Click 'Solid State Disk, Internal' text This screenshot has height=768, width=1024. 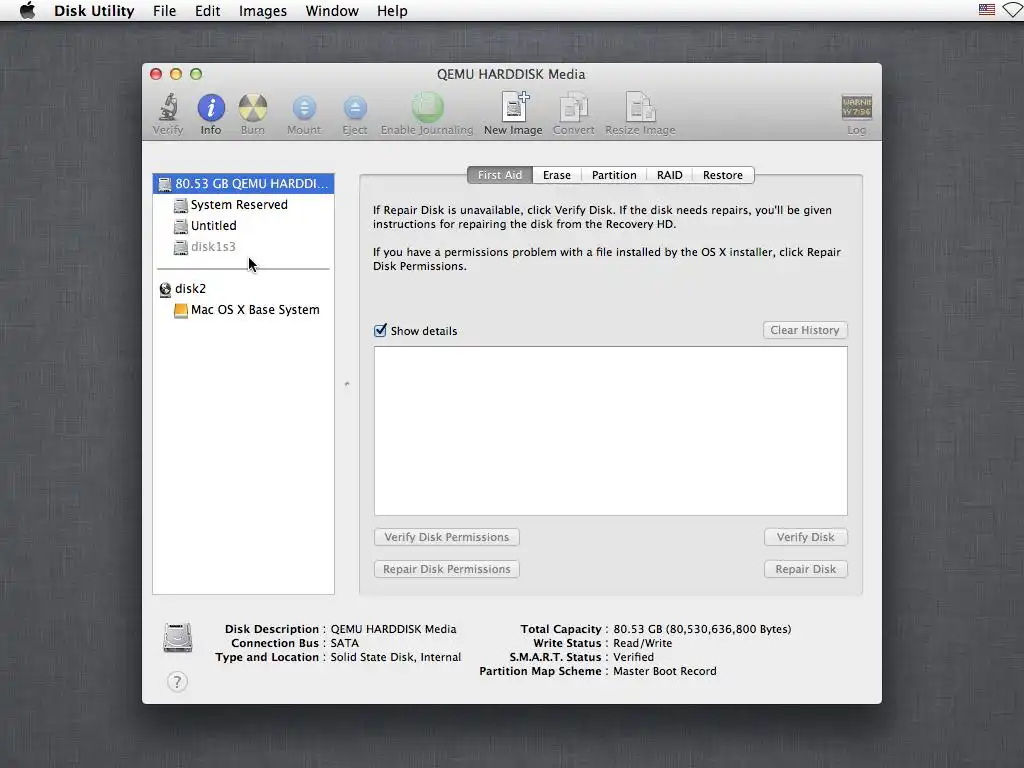tap(396, 657)
